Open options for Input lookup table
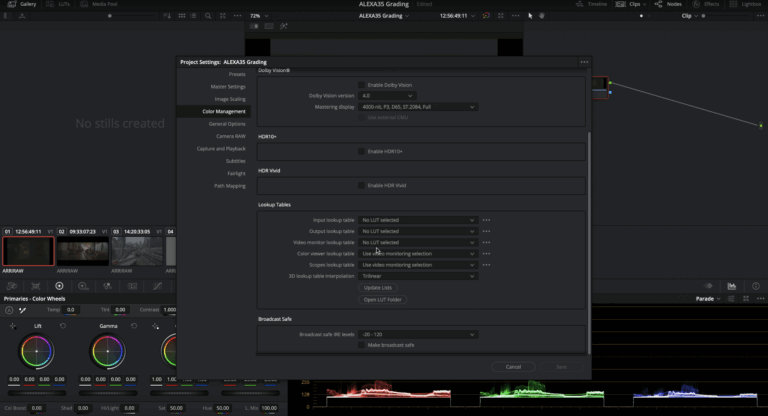The image size is (768, 416). pos(486,220)
